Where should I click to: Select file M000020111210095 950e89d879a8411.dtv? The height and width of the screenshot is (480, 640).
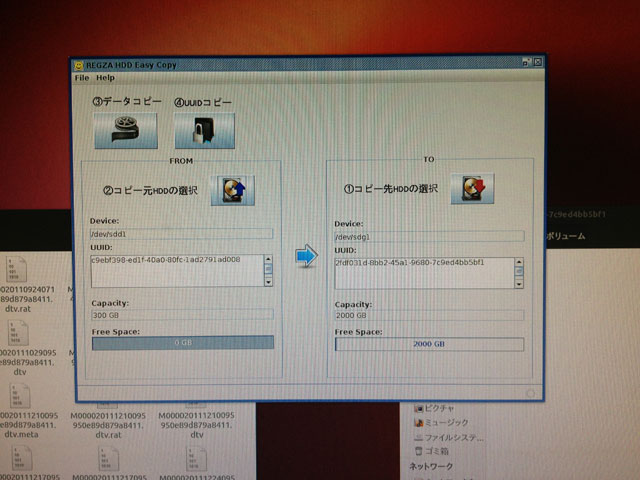197,425
